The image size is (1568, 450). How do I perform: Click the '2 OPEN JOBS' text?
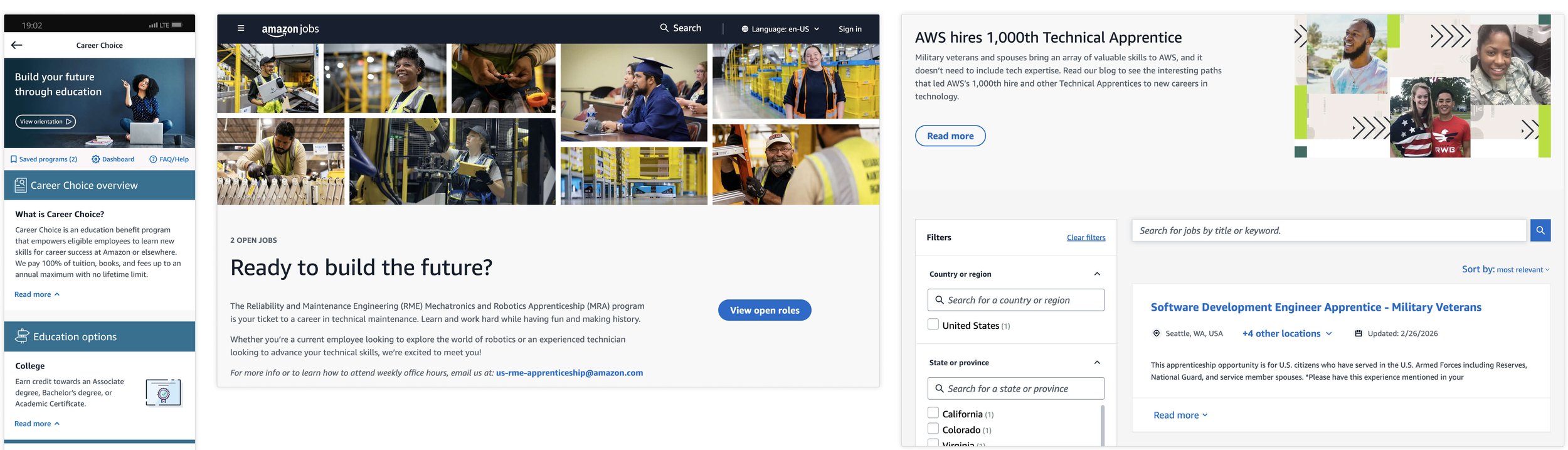(x=253, y=240)
